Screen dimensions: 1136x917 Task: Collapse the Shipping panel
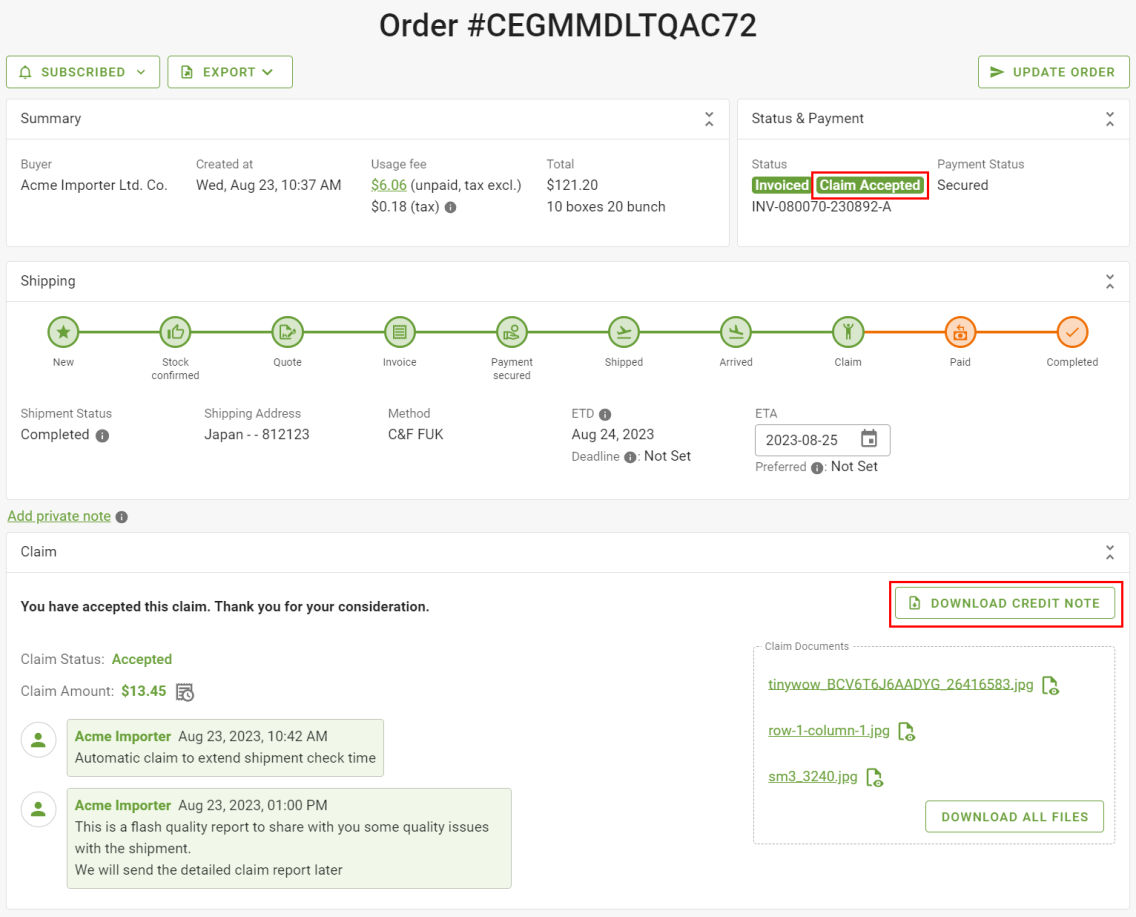(x=1110, y=282)
